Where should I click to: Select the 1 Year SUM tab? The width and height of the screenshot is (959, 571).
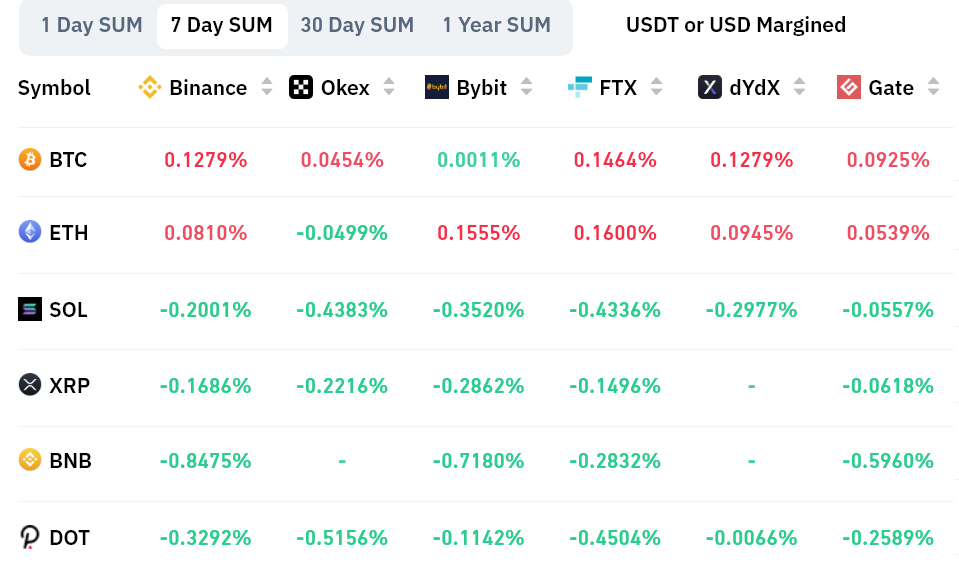pos(496,25)
